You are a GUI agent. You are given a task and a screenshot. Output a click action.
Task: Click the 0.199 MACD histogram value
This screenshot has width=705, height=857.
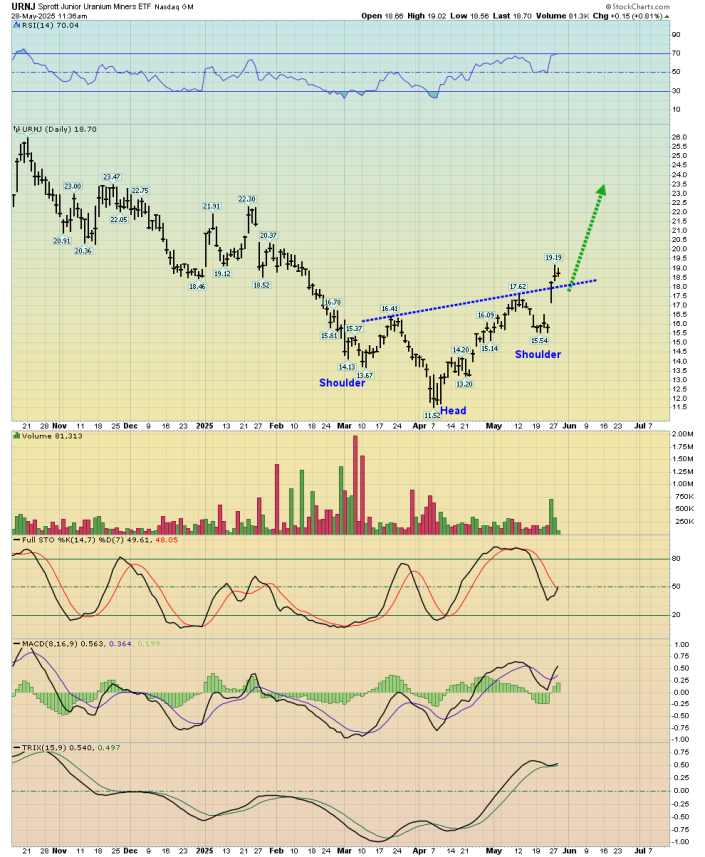[x=149, y=643]
